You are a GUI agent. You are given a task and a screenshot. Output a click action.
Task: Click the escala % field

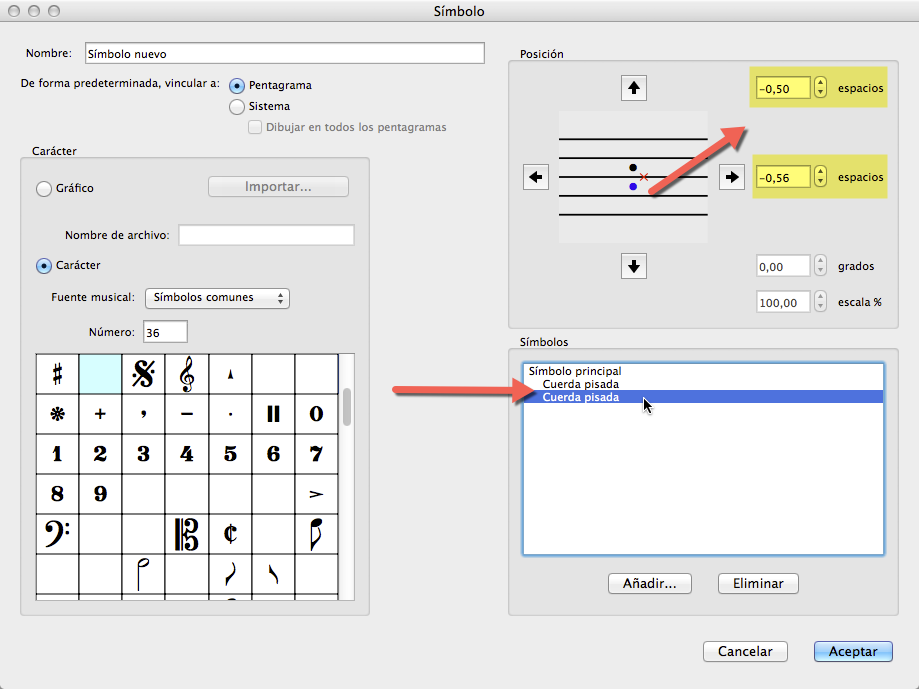coord(783,302)
